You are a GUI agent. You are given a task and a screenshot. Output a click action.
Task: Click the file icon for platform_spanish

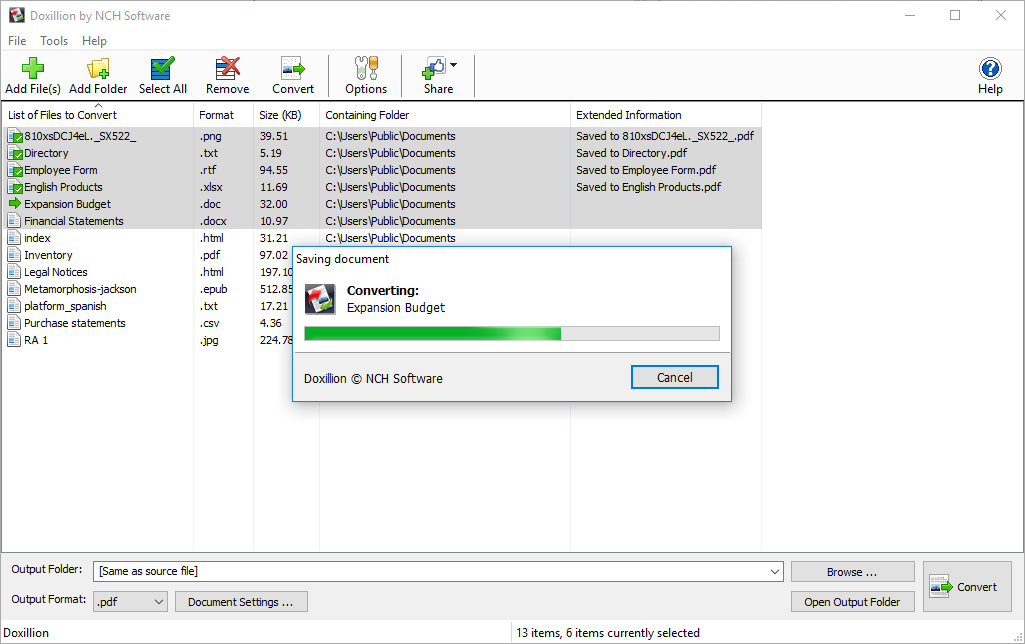pyautogui.click(x=14, y=306)
